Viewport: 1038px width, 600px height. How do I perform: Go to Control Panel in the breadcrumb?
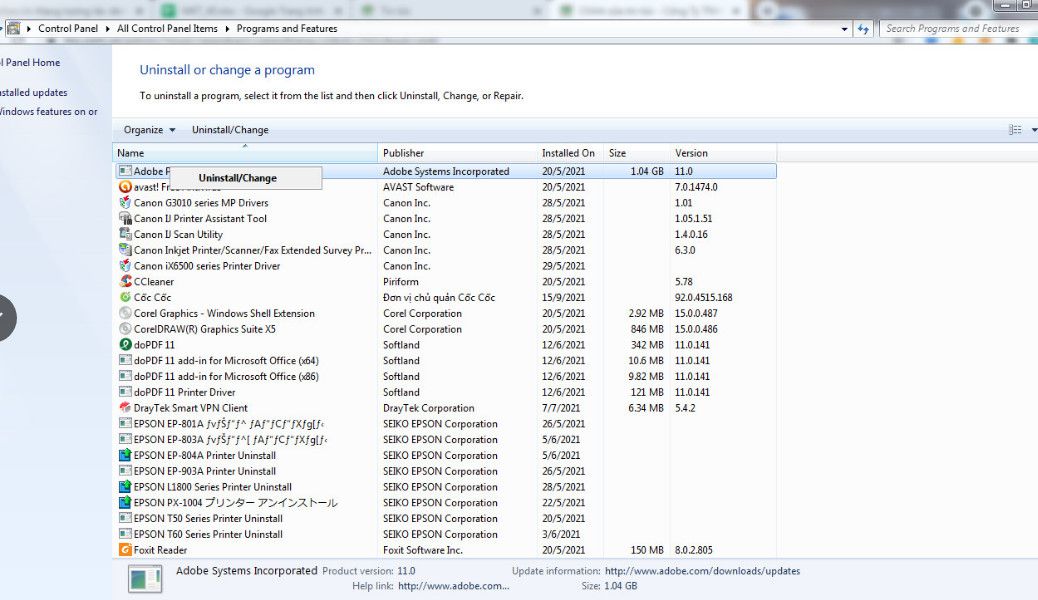click(68, 28)
